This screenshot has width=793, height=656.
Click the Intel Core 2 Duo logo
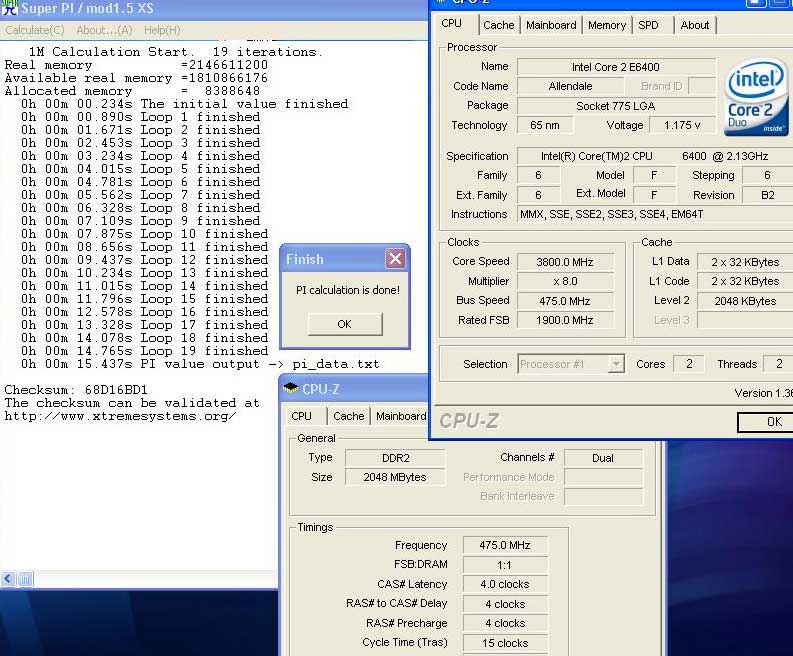click(x=756, y=99)
